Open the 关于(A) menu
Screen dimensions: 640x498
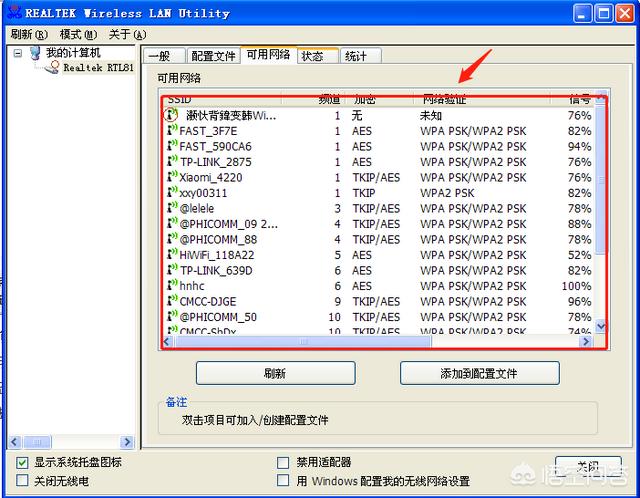pos(127,35)
